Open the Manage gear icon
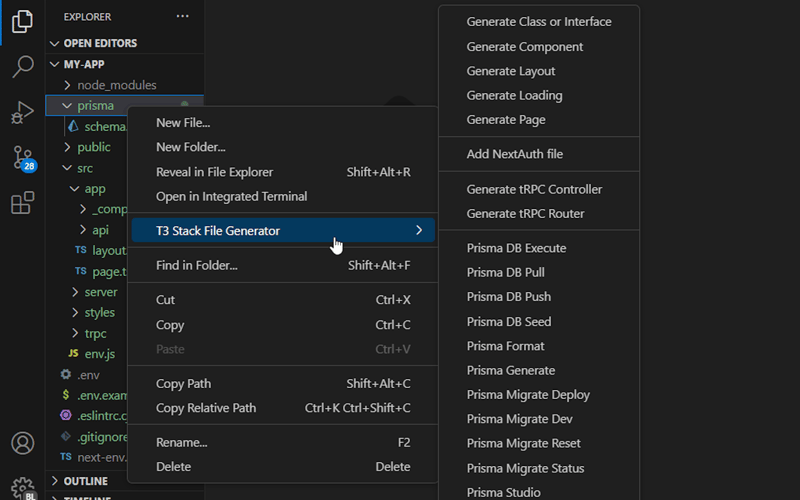Screen dimensions: 800x500 click(x=22, y=488)
